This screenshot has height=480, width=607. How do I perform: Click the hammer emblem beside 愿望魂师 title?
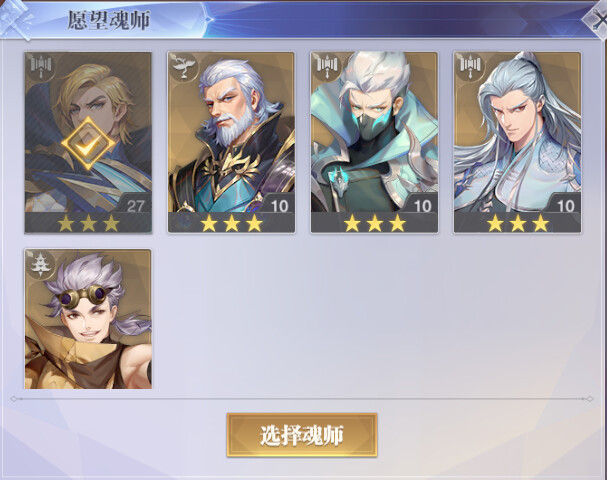16,19
